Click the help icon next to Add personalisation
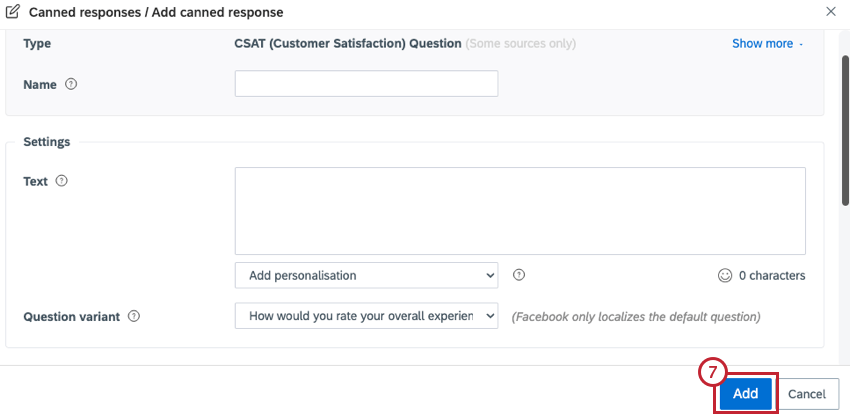The width and height of the screenshot is (850, 416). pos(519,275)
